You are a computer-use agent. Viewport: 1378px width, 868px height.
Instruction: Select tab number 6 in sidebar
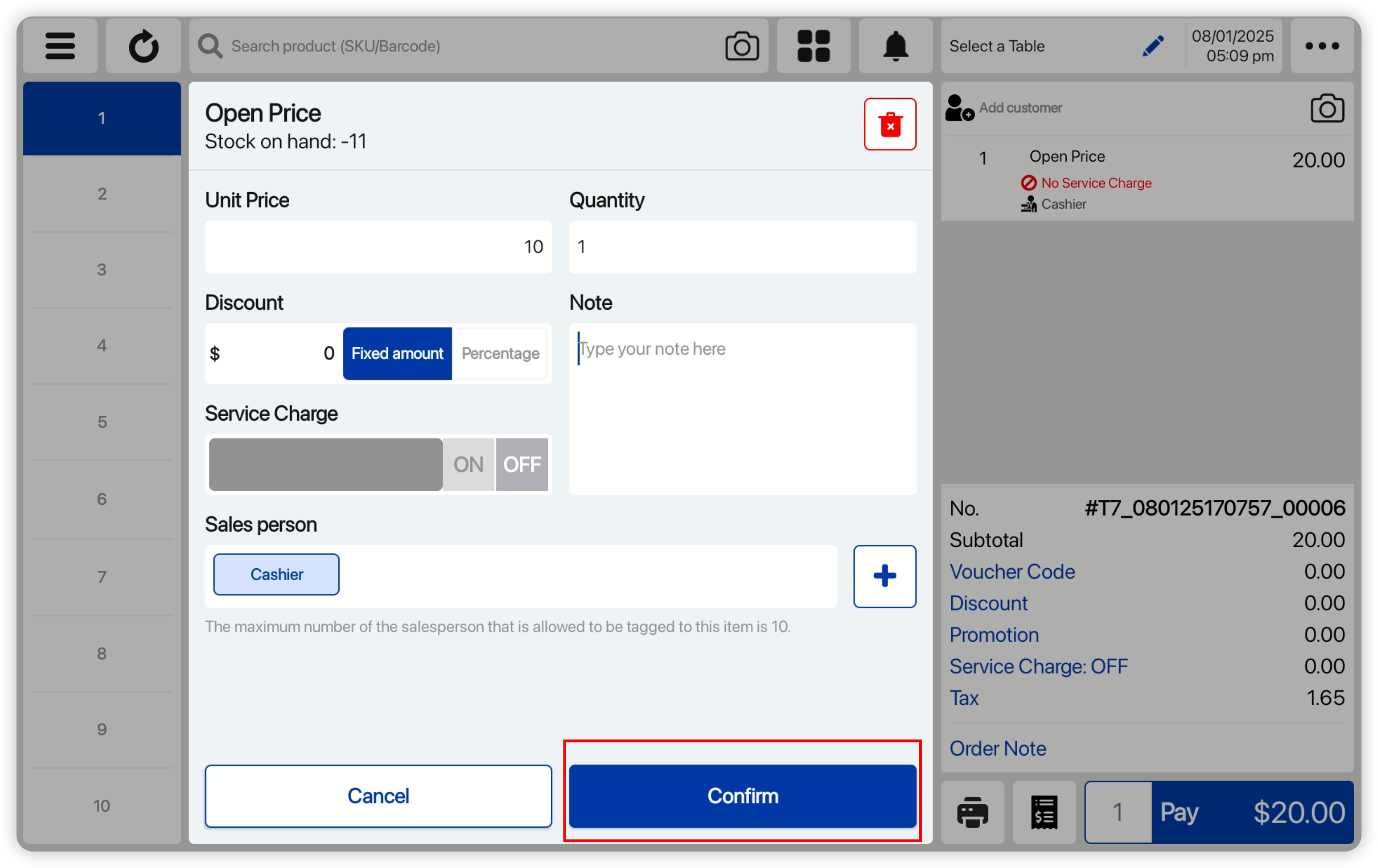tap(102, 499)
